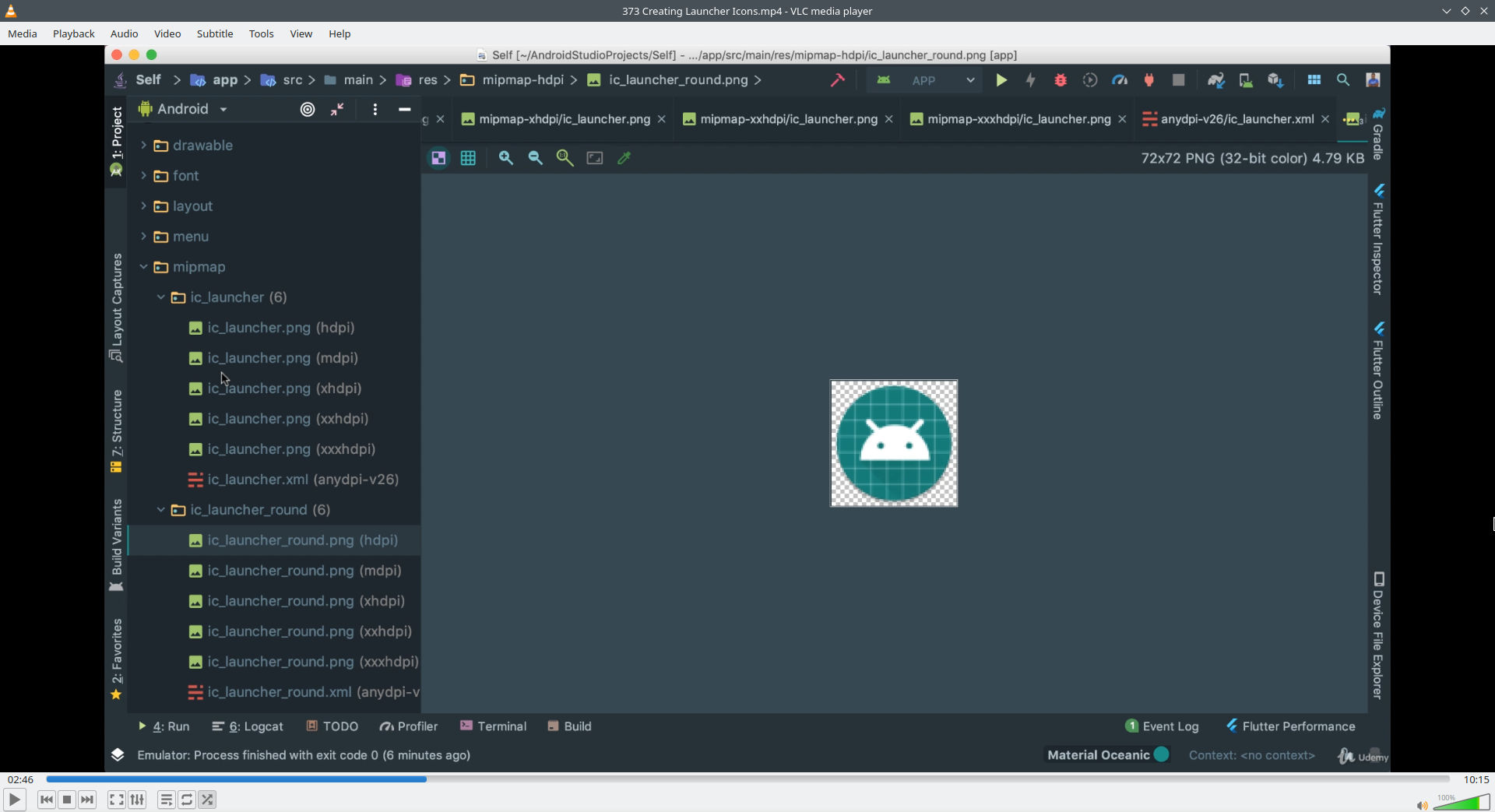1495x812 pixels.
Task: Expand the font folder
Action: point(143,176)
